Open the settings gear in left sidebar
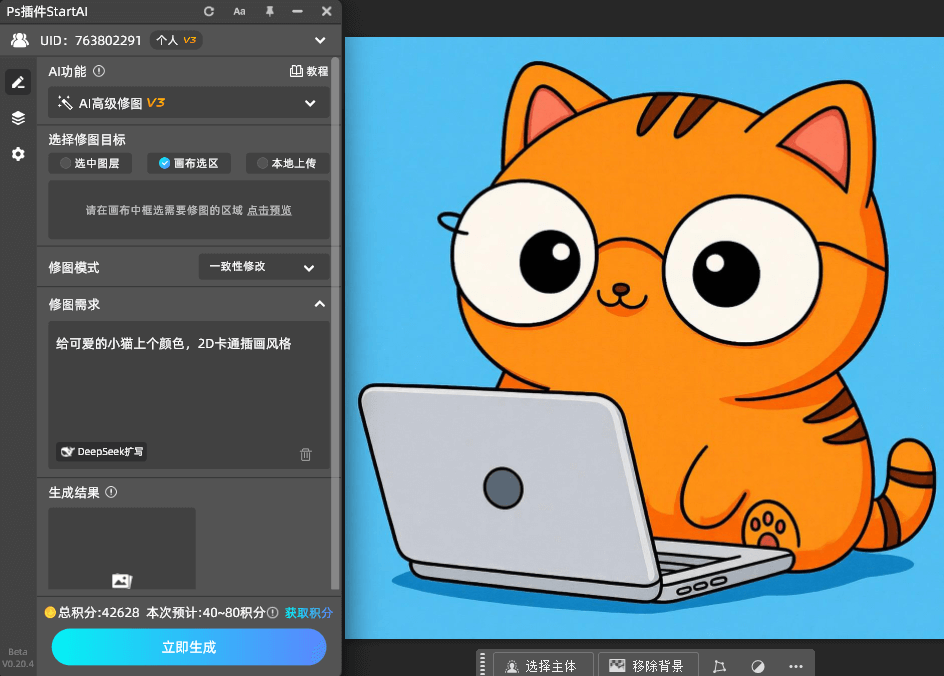This screenshot has width=944, height=676. point(18,154)
